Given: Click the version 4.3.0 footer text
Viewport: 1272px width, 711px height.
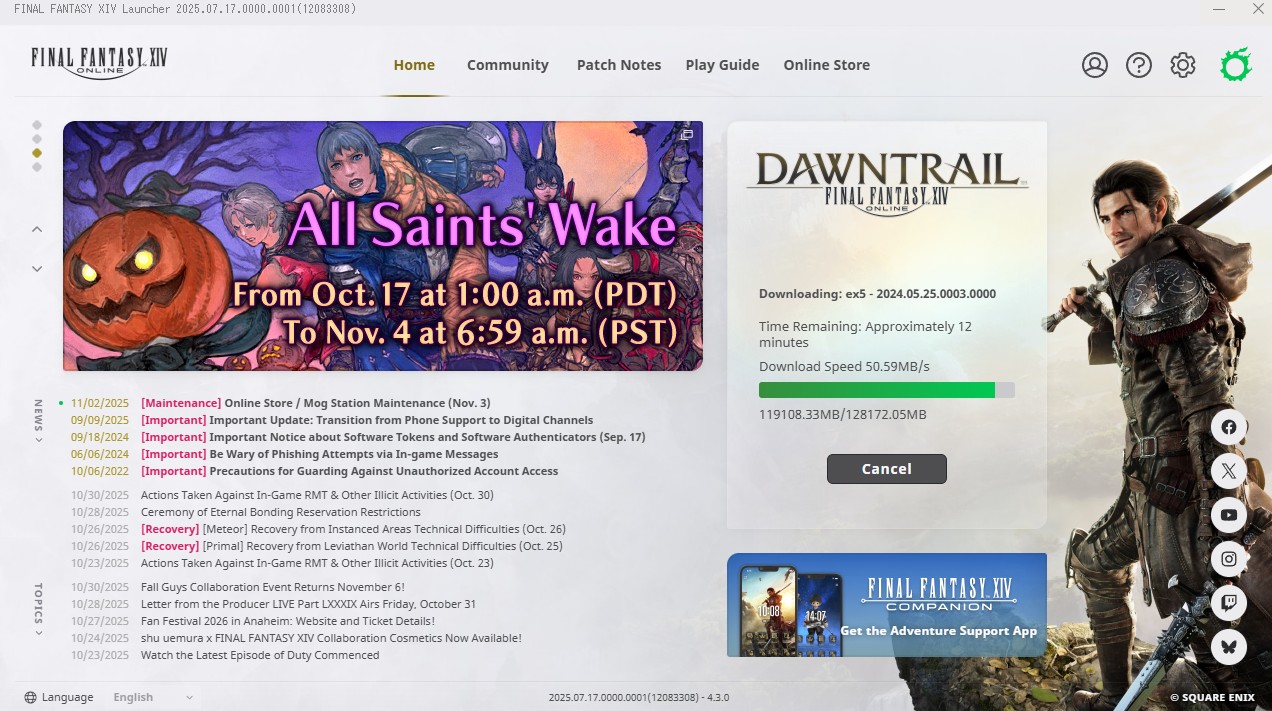Looking at the screenshot, I should (639, 697).
